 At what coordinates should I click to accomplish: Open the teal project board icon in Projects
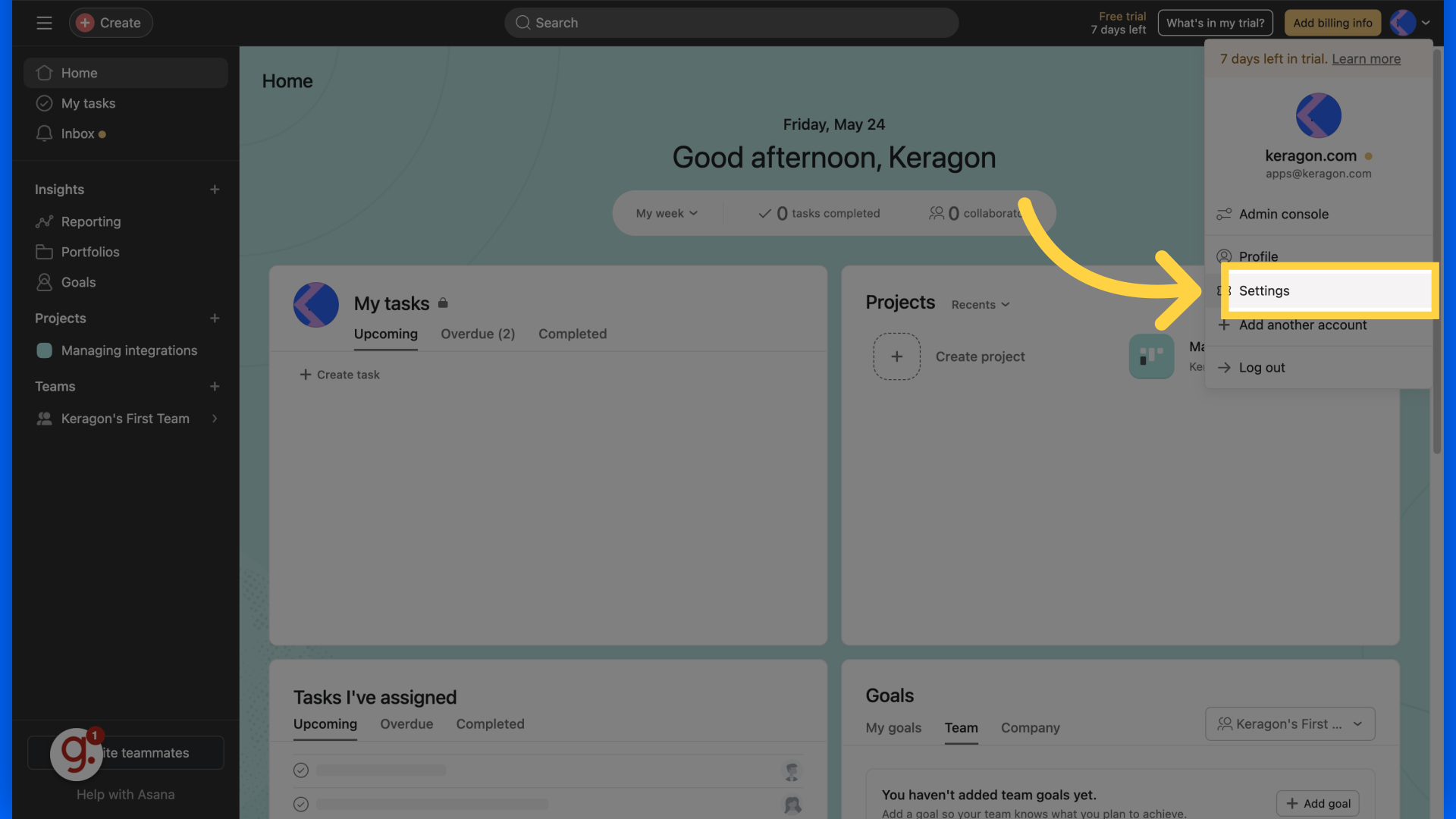[x=1151, y=356]
